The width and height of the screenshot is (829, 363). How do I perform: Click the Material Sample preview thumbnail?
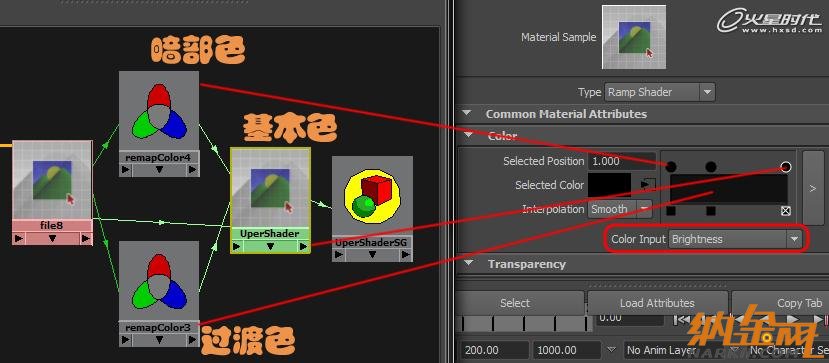[x=634, y=37]
